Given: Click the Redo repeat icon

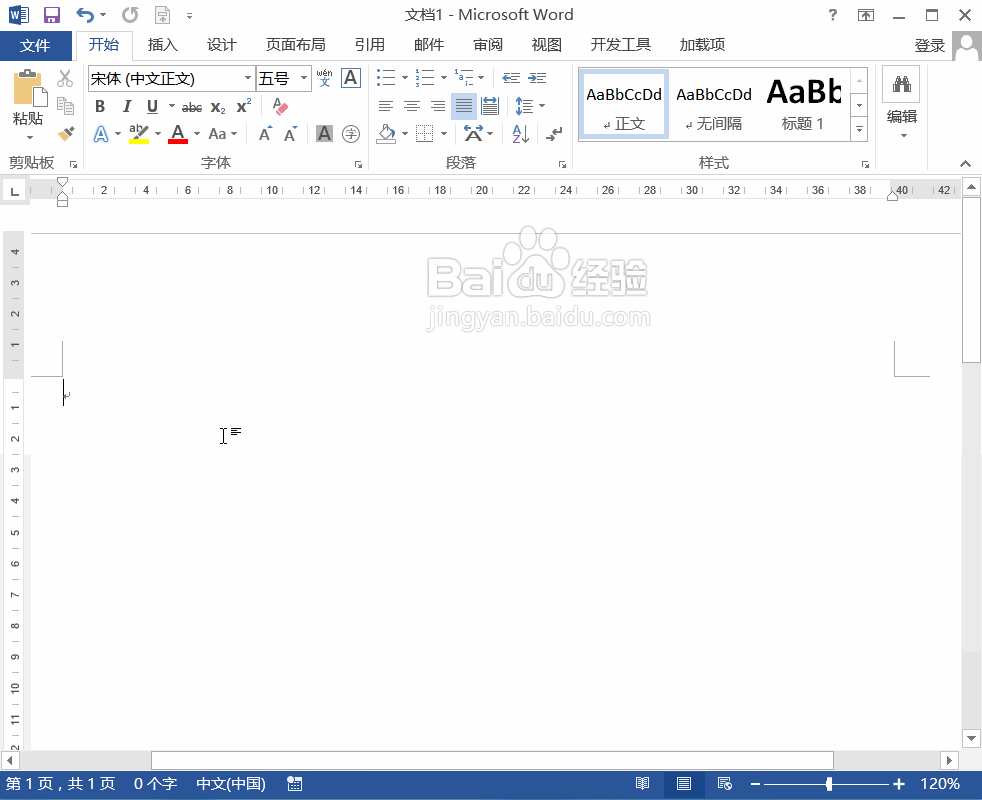Looking at the screenshot, I should 130,14.
